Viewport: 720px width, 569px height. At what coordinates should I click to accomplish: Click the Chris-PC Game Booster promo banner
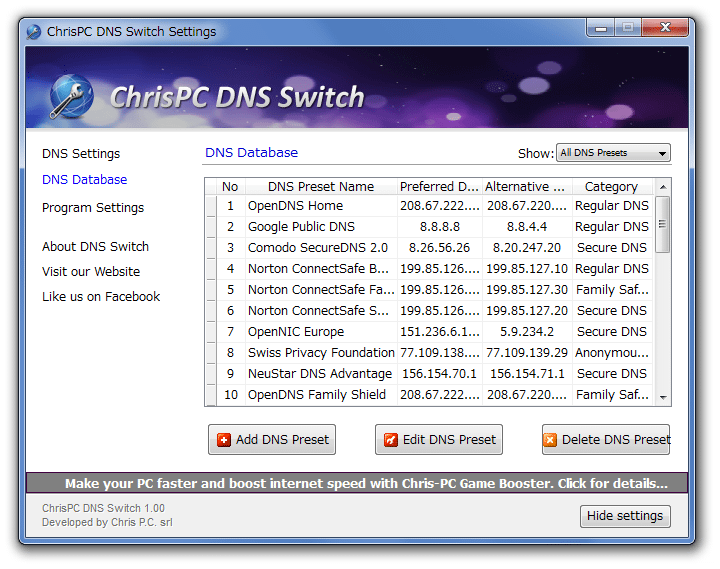[x=357, y=483]
